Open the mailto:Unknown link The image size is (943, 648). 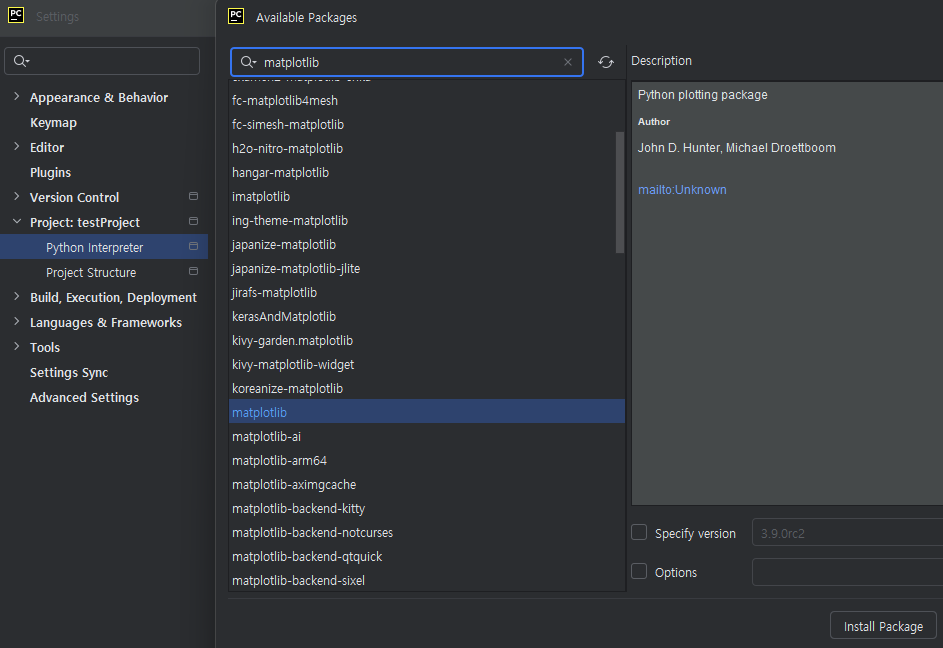click(682, 190)
